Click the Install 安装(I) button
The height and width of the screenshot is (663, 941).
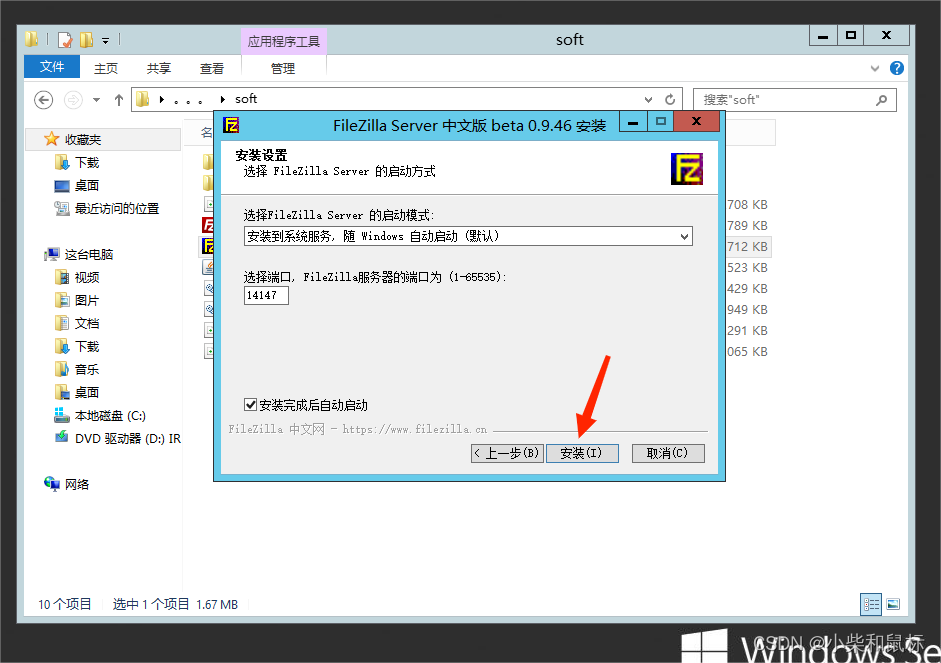(x=582, y=453)
